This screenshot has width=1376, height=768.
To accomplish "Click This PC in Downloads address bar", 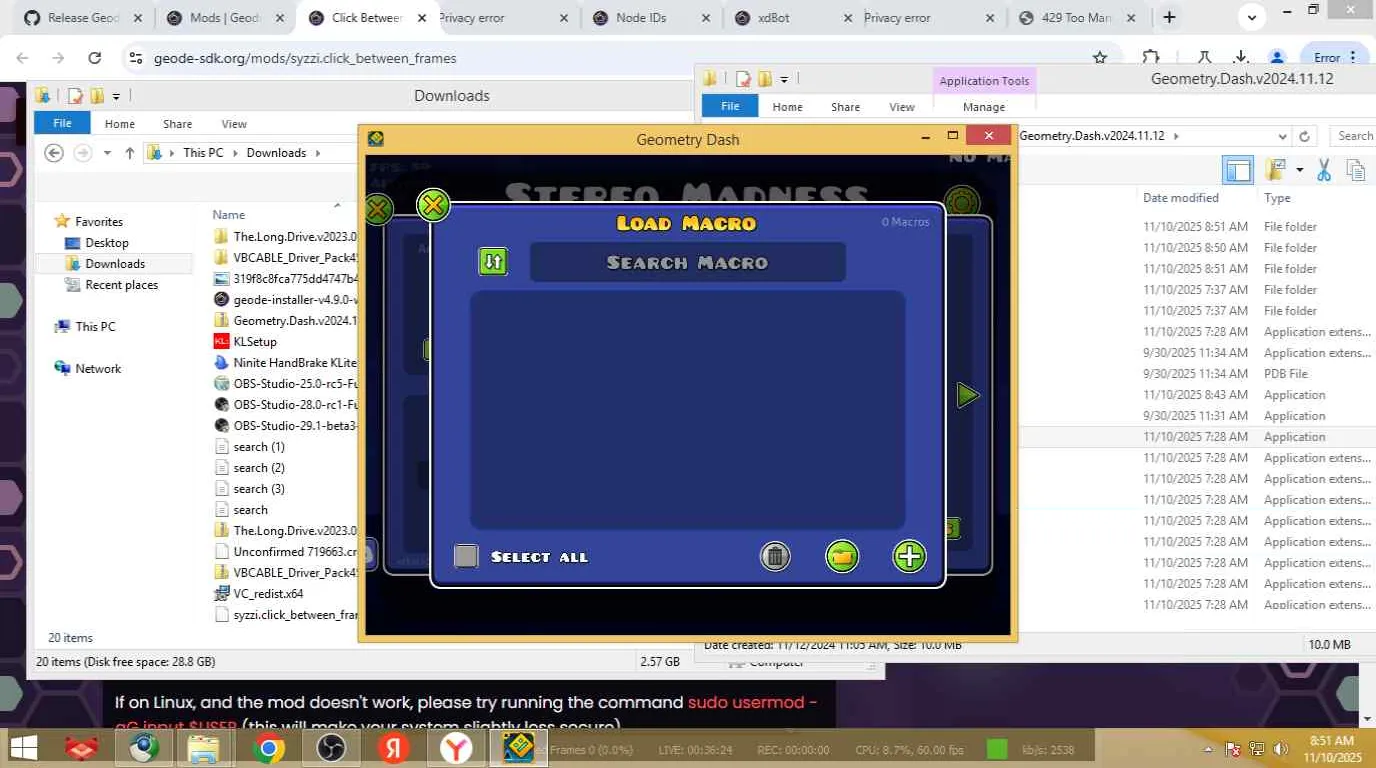I will click(203, 153).
